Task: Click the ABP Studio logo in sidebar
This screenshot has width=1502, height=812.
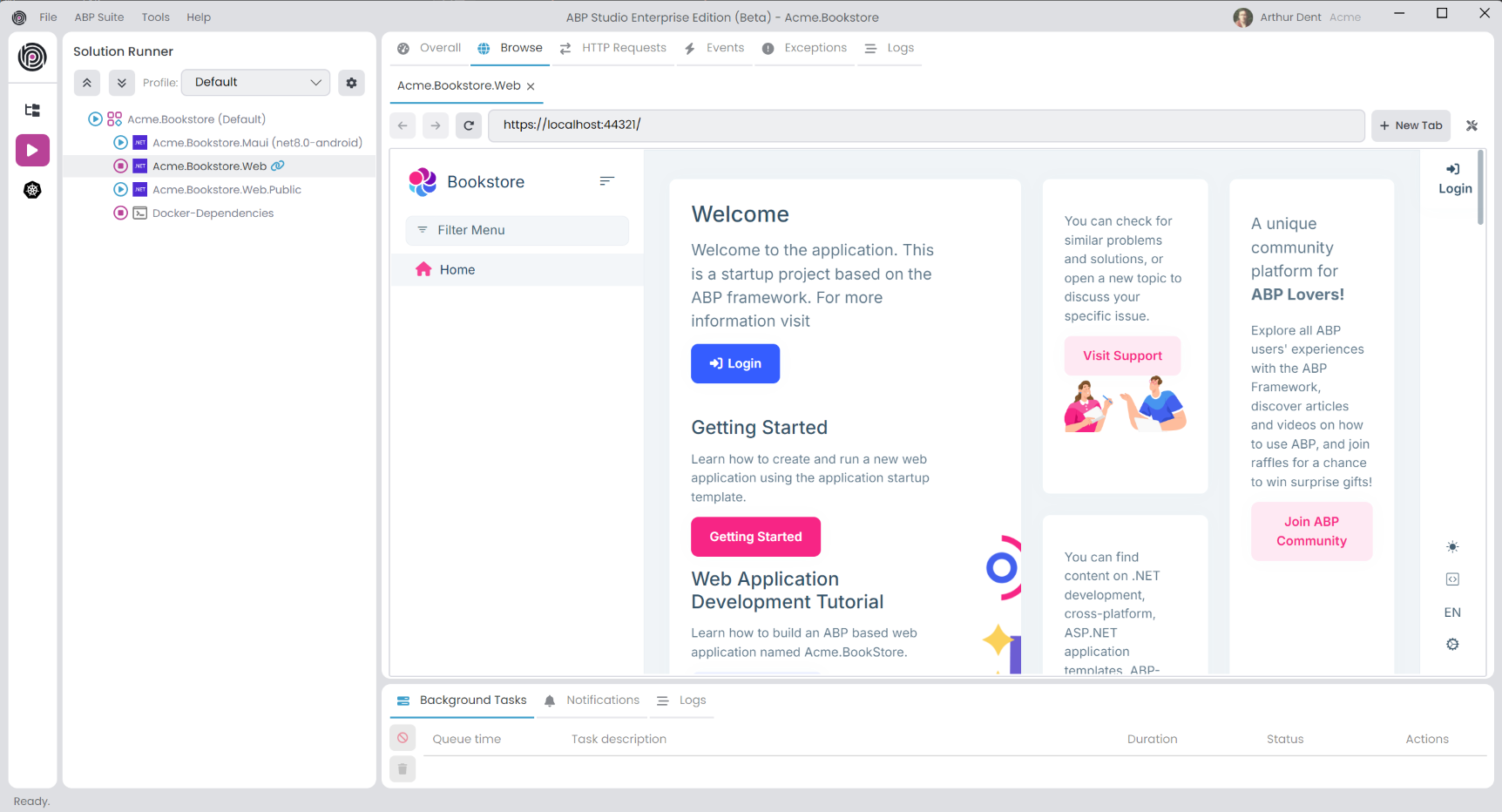Action: pos(32,58)
